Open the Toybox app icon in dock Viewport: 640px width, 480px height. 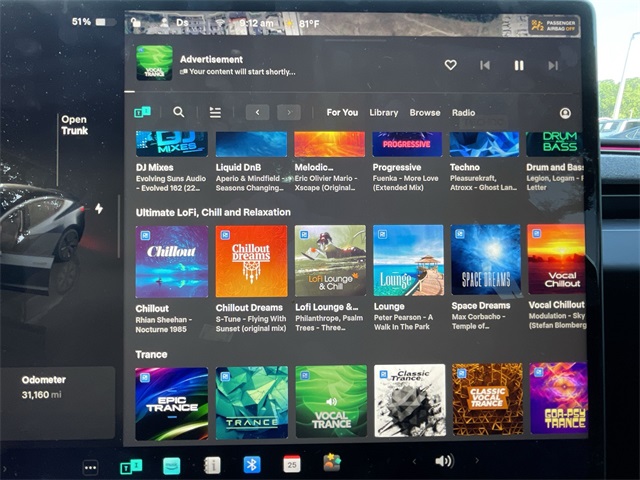(x=332, y=462)
